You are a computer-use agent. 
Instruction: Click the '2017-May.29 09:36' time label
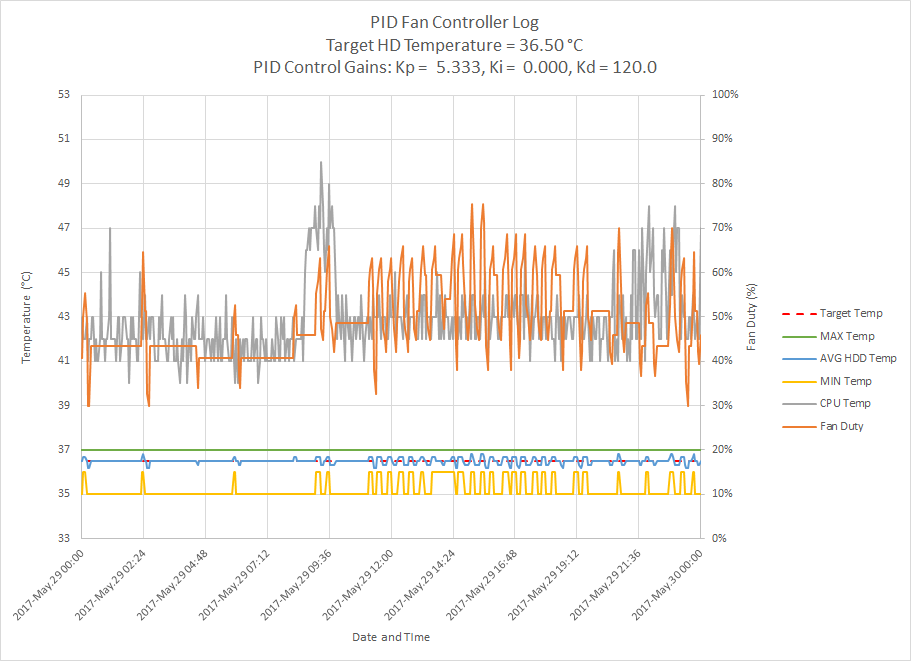click(x=297, y=584)
